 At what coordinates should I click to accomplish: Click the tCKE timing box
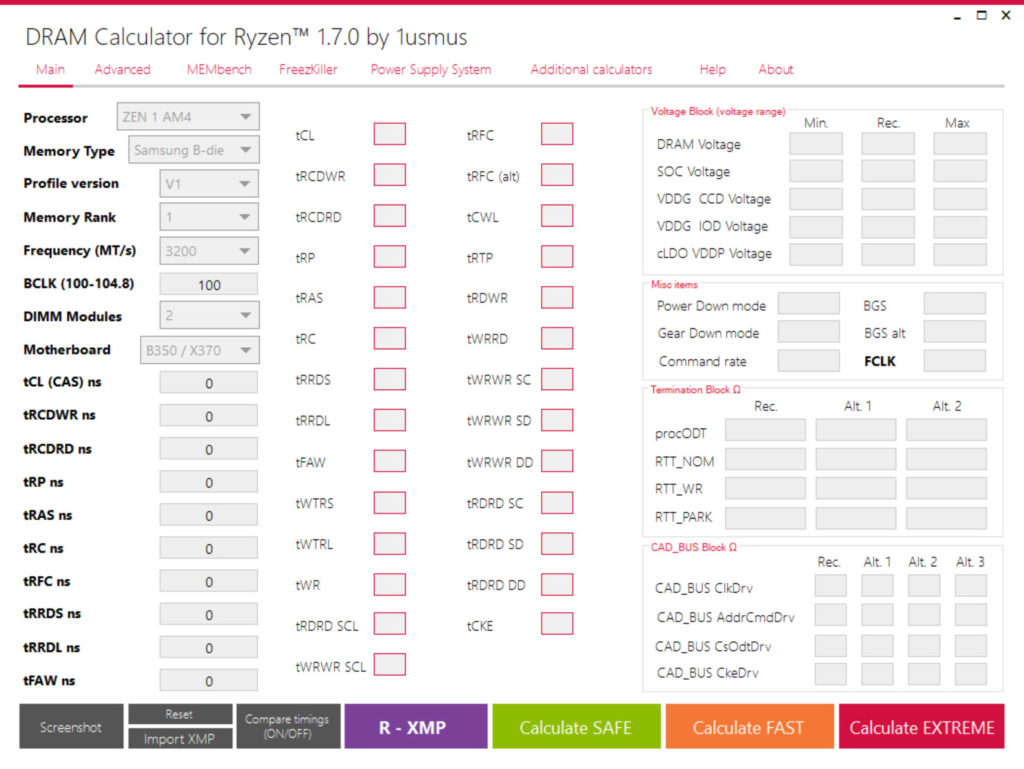pos(557,623)
